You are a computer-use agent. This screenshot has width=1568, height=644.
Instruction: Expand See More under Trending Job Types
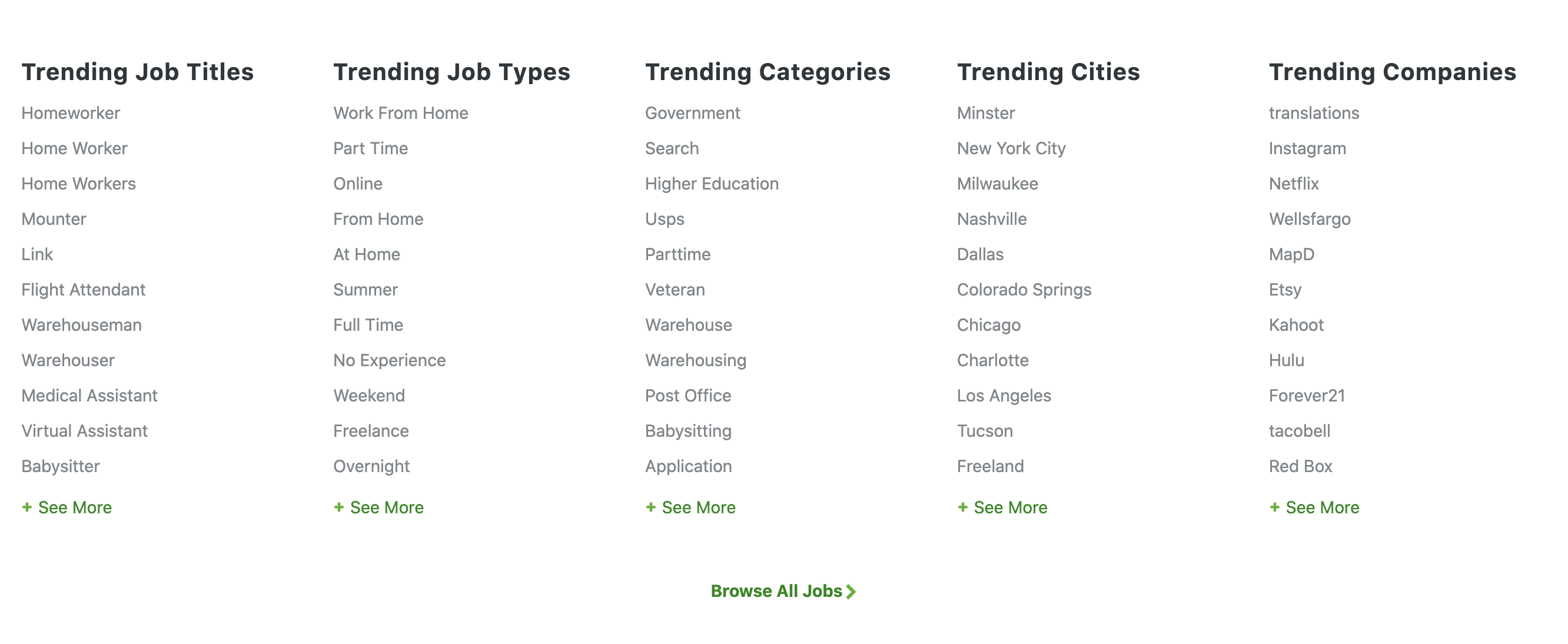(x=378, y=507)
